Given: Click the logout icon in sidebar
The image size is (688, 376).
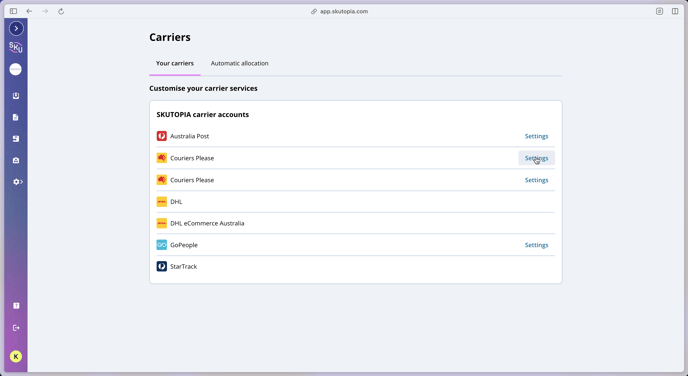Looking at the screenshot, I should coord(16,328).
